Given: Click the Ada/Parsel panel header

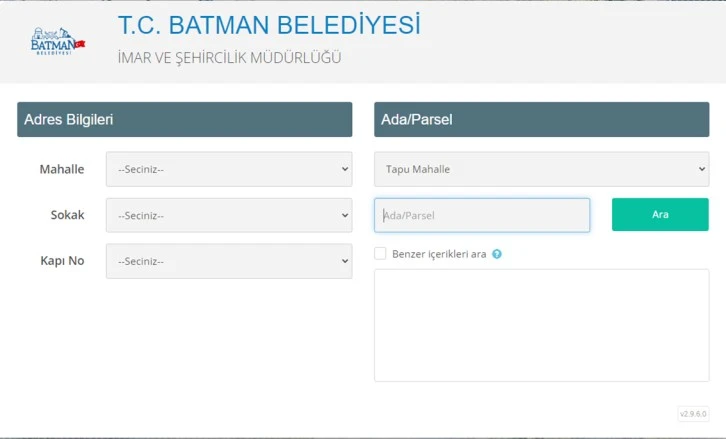Looking at the screenshot, I should pos(541,119).
